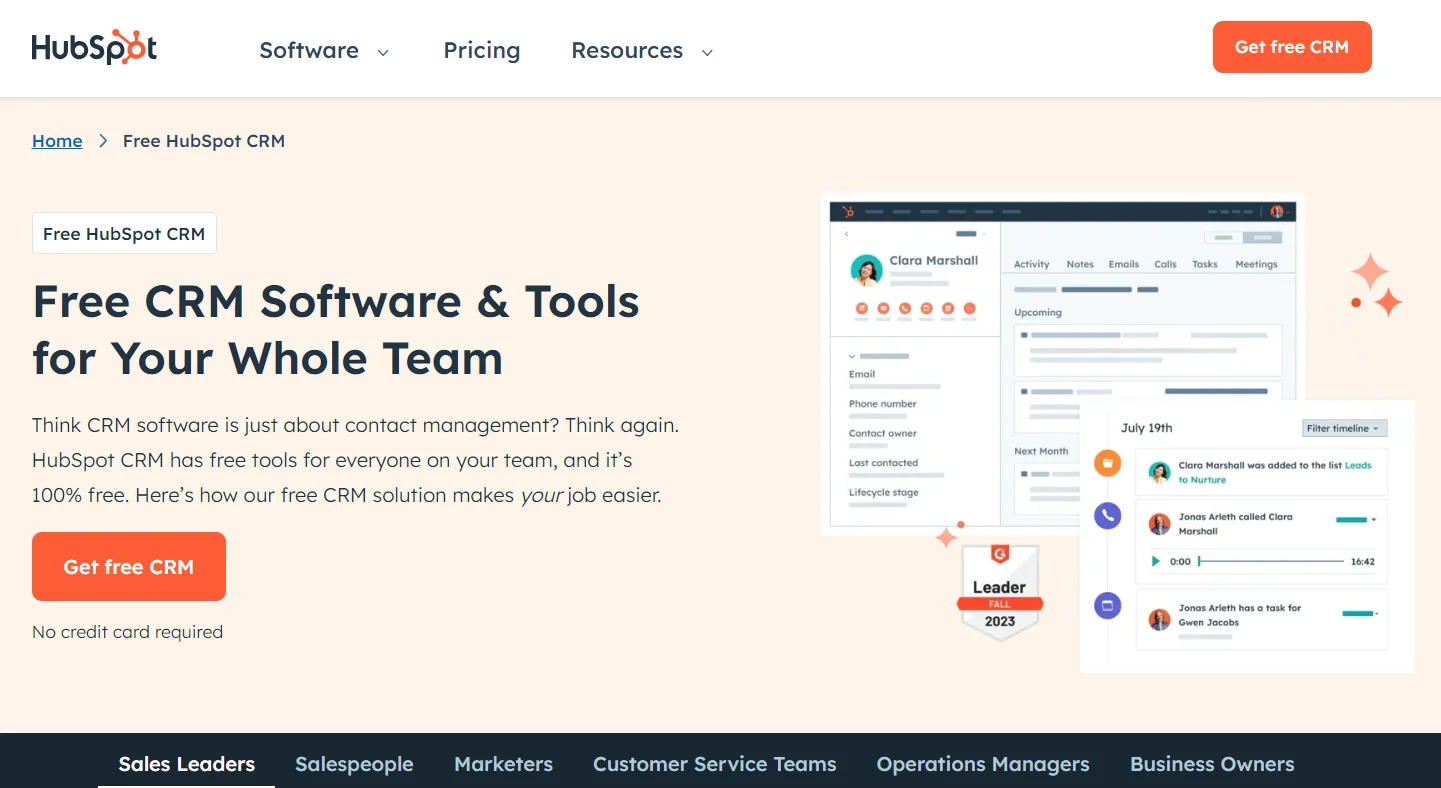Click the phone call icon under Clara Marshall
This screenshot has height=788, width=1441.
pyautogui.click(x=905, y=309)
